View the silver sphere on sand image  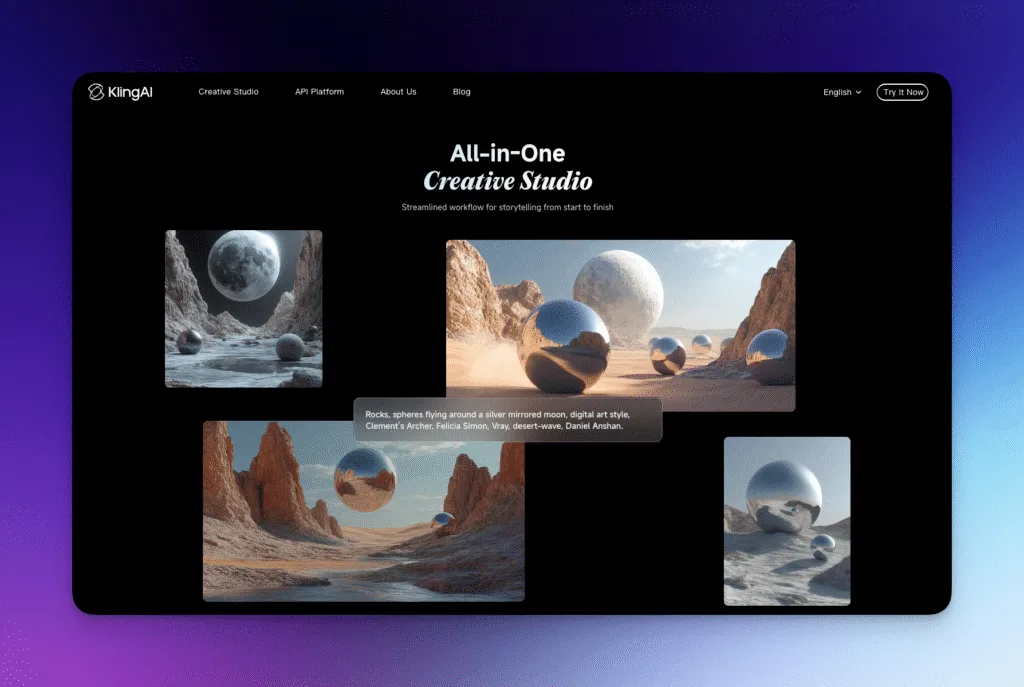coord(787,521)
